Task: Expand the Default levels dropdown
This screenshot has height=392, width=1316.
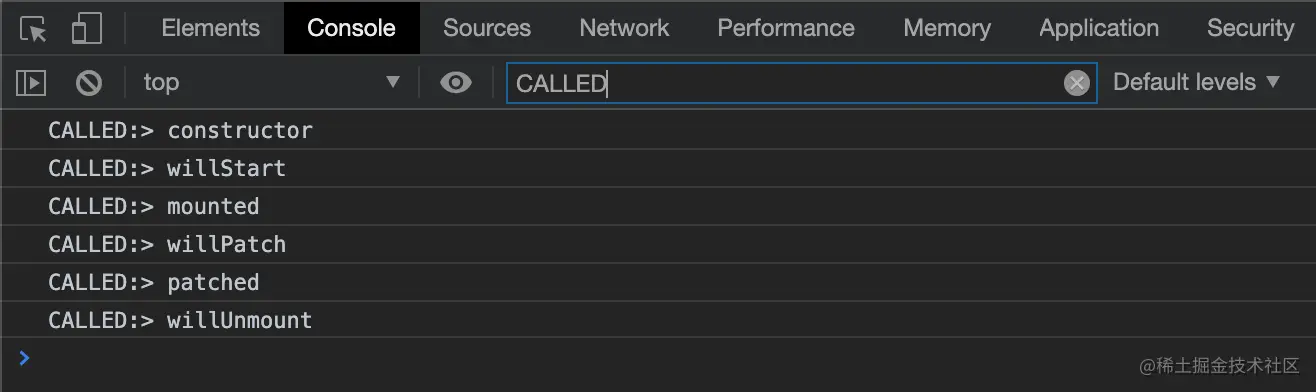Action: pyautogui.click(x=1197, y=82)
